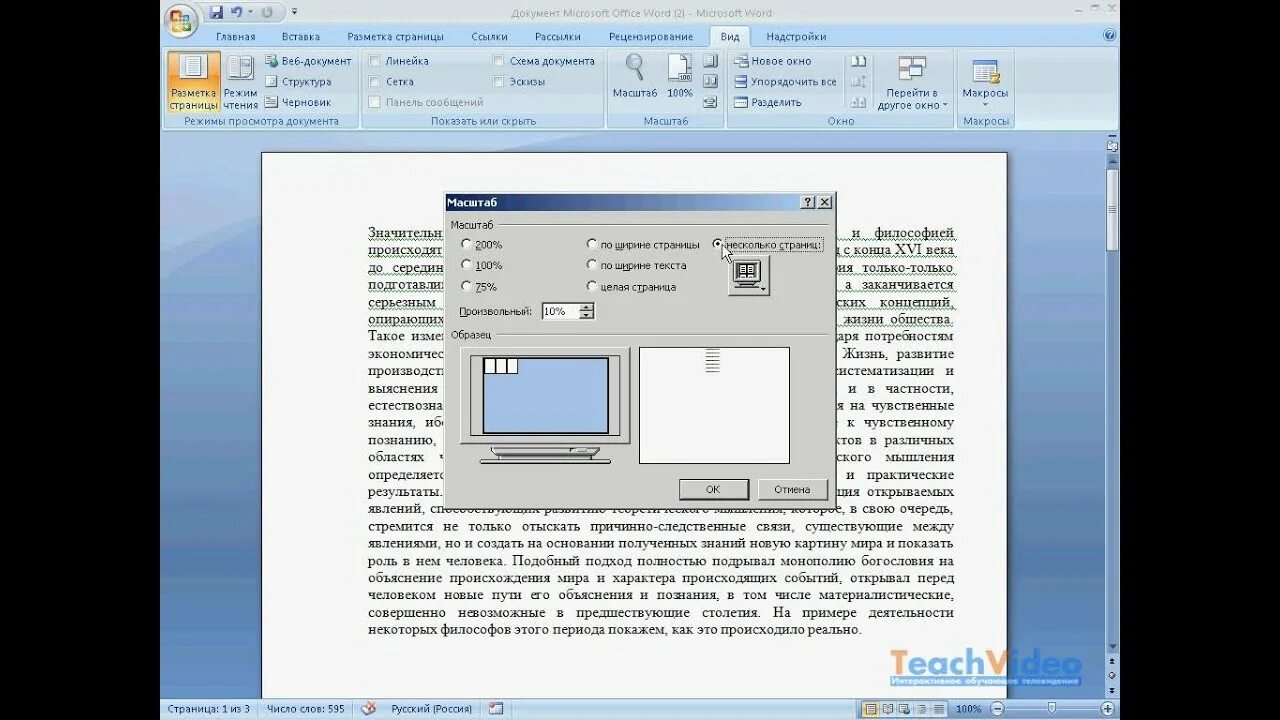View windows side by side icon
This screenshot has height=720, width=1280.
(858, 61)
